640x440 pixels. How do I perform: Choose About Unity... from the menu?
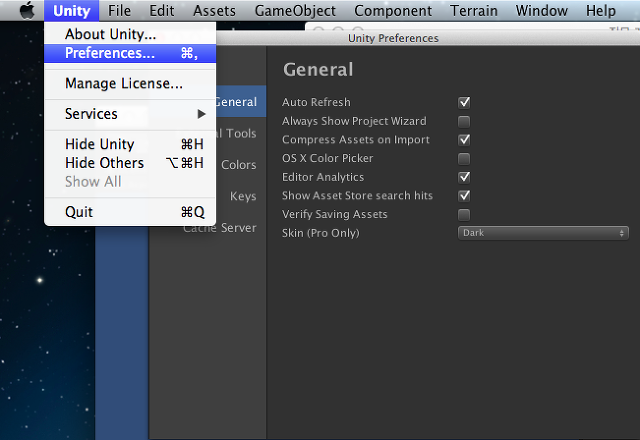(x=130, y=34)
